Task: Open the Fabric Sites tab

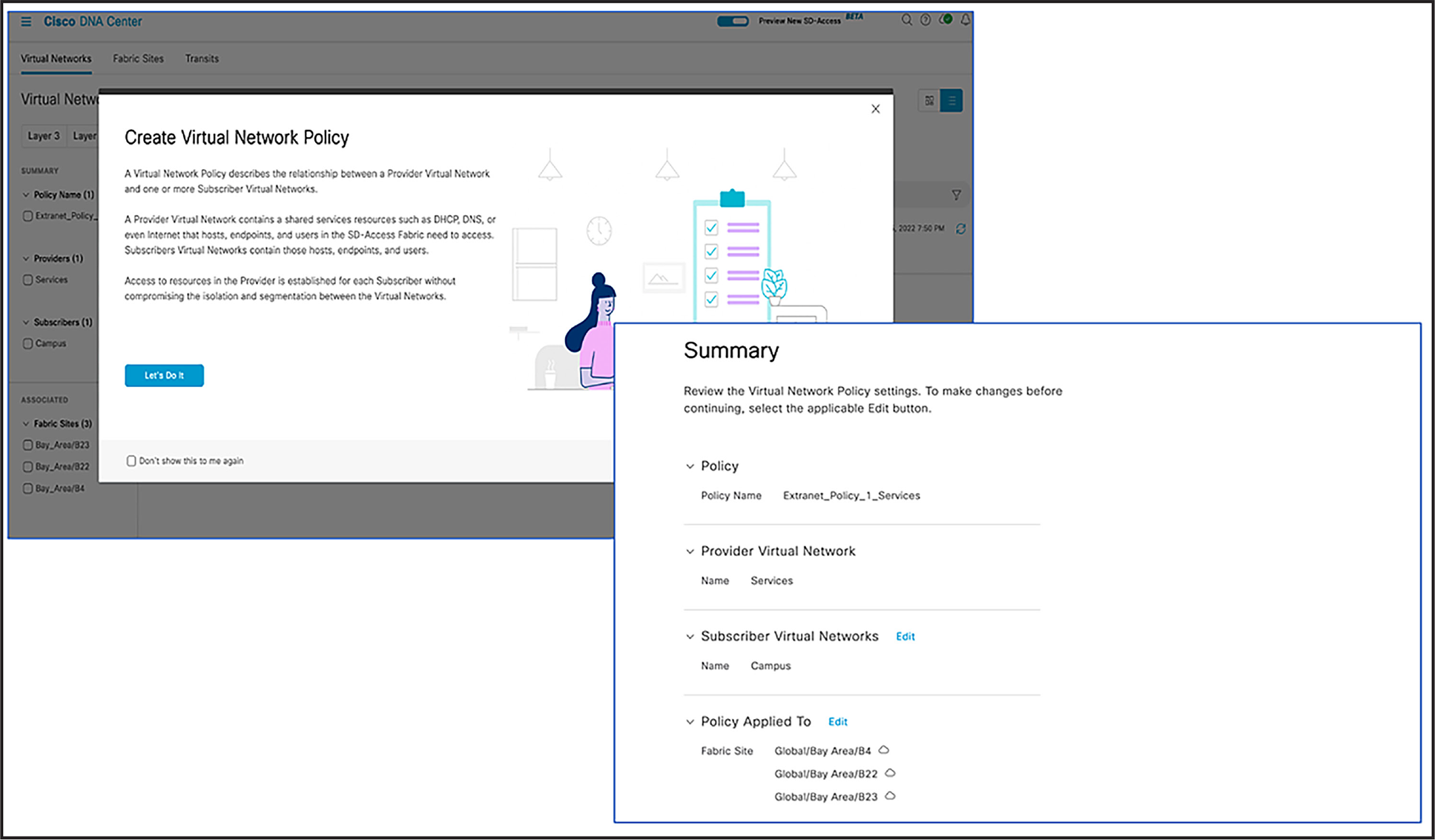Action: [x=138, y=59]
